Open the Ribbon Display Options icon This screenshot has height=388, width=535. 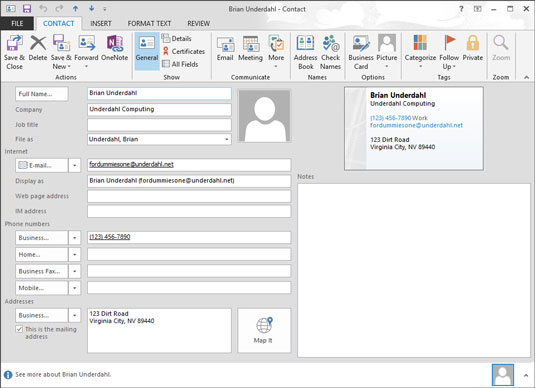(x=478, y=9)
